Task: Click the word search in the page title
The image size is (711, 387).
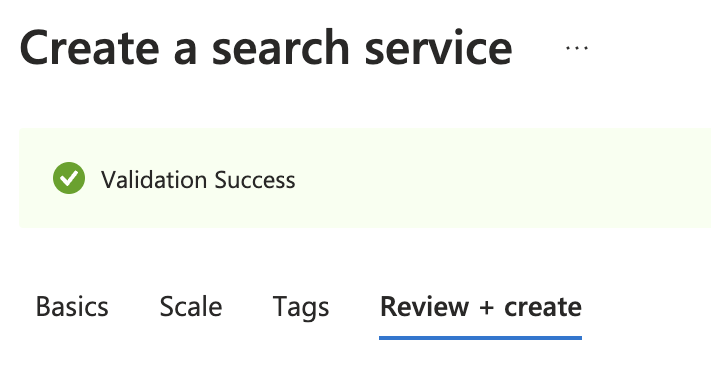Action: tap(281, 48)
